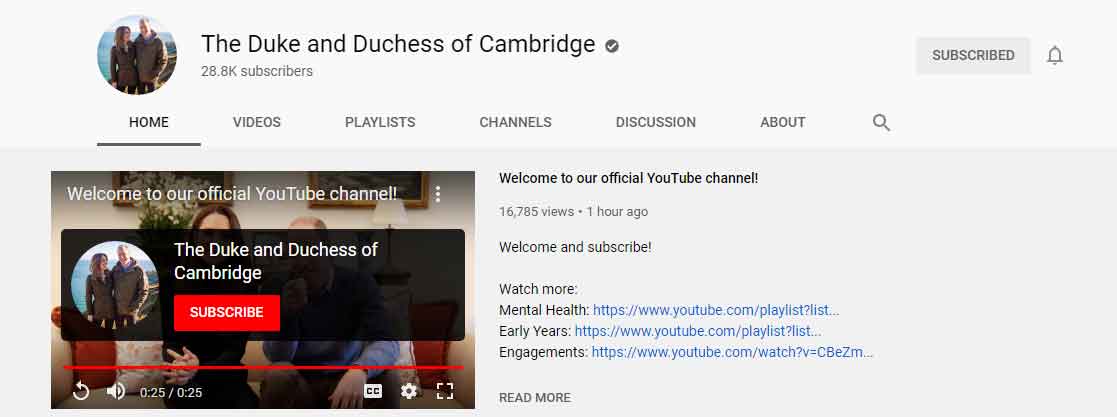This screenshot has width=1117, height=417.
Task: Expand description with READ MORE
Action: pos(535,398)
